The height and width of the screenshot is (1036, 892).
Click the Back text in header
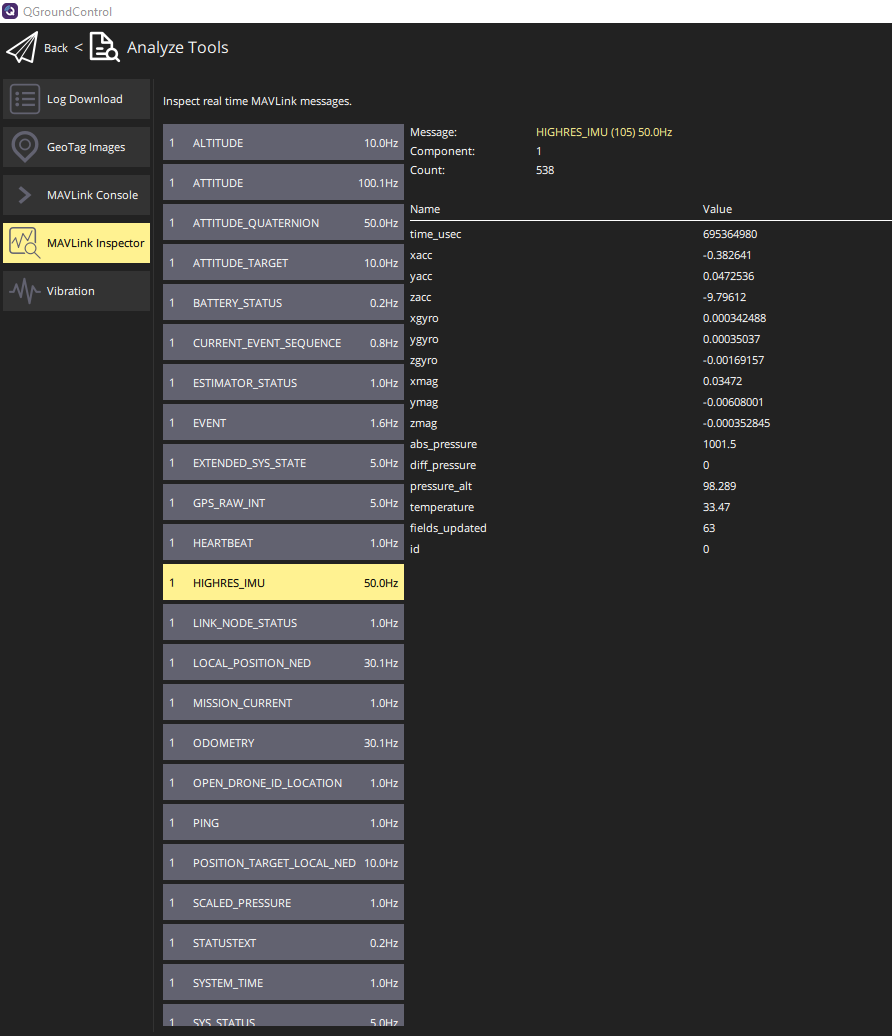point(56,48)
